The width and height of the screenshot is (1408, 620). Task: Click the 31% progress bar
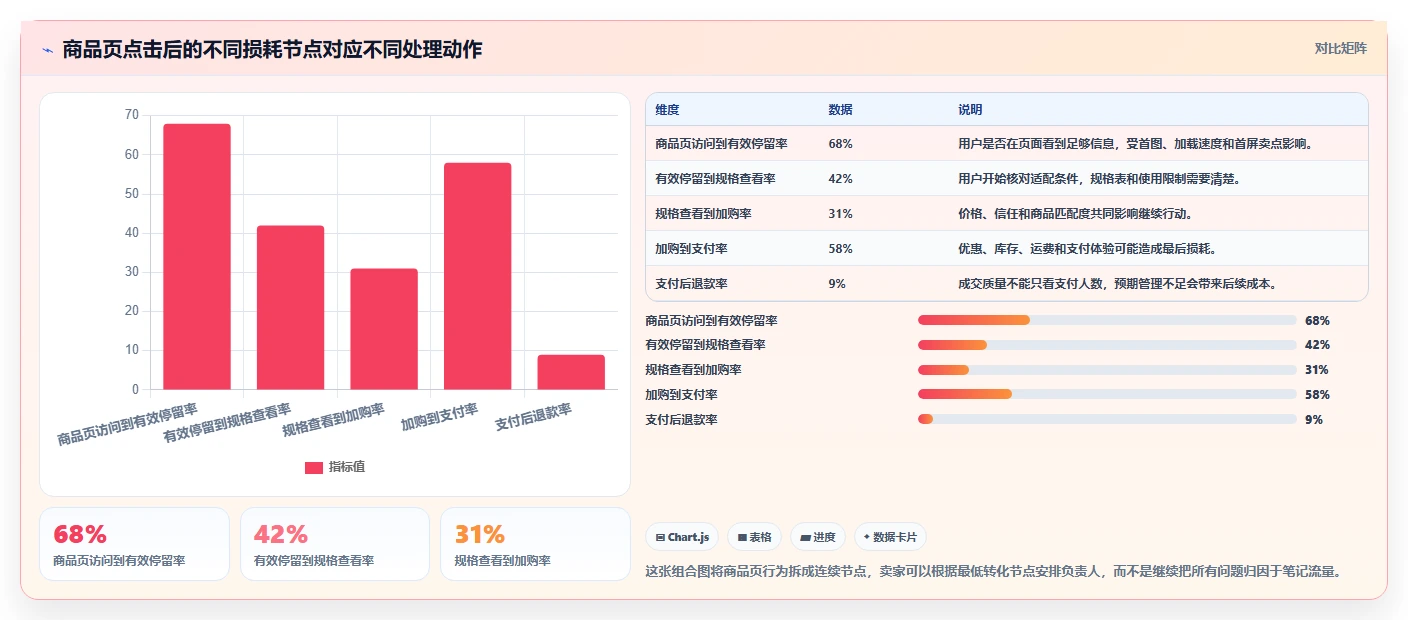[x=1107, y=370]
